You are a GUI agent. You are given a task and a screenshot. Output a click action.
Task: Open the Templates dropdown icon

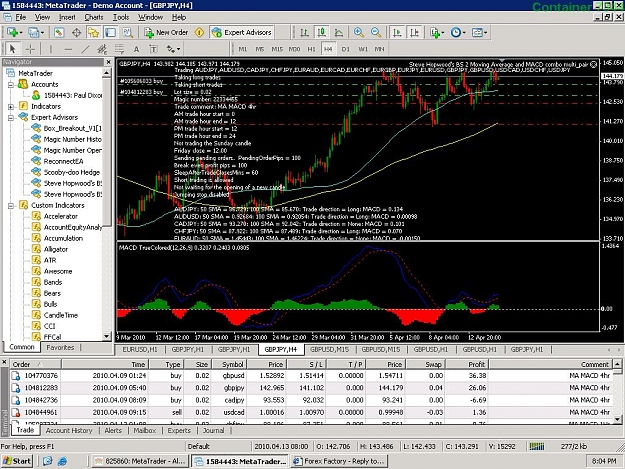pos(479,32)
